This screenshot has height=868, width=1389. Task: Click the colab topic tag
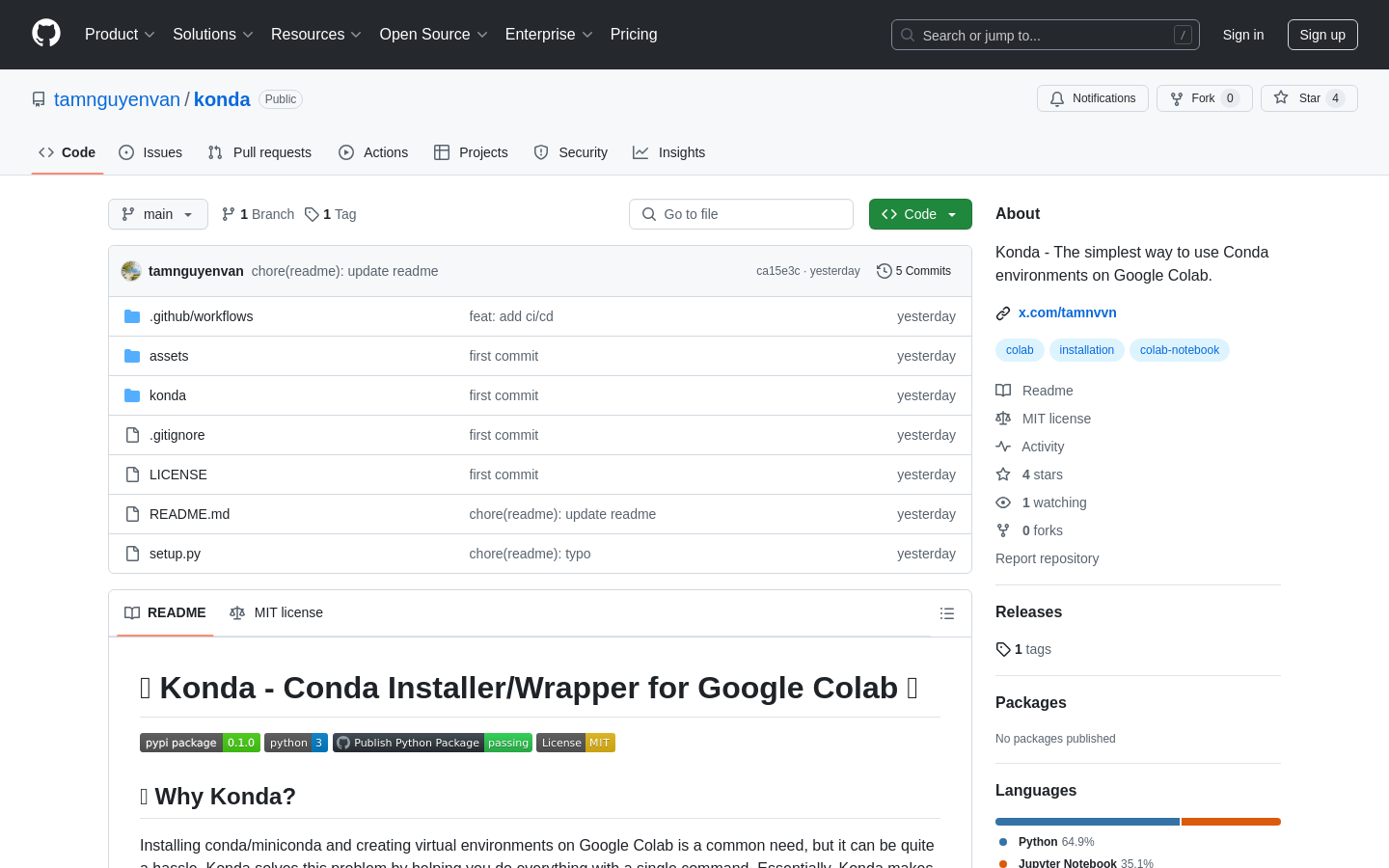(1020, 350)
